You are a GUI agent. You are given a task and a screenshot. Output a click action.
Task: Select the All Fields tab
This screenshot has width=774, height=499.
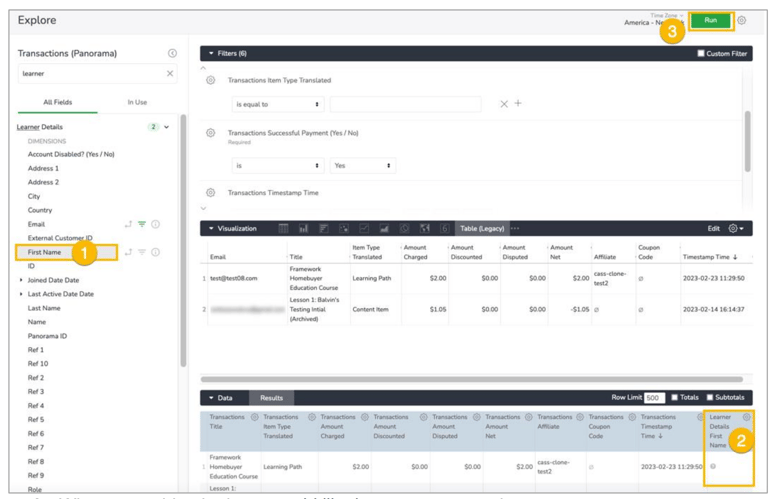click(x=57, y=102)
